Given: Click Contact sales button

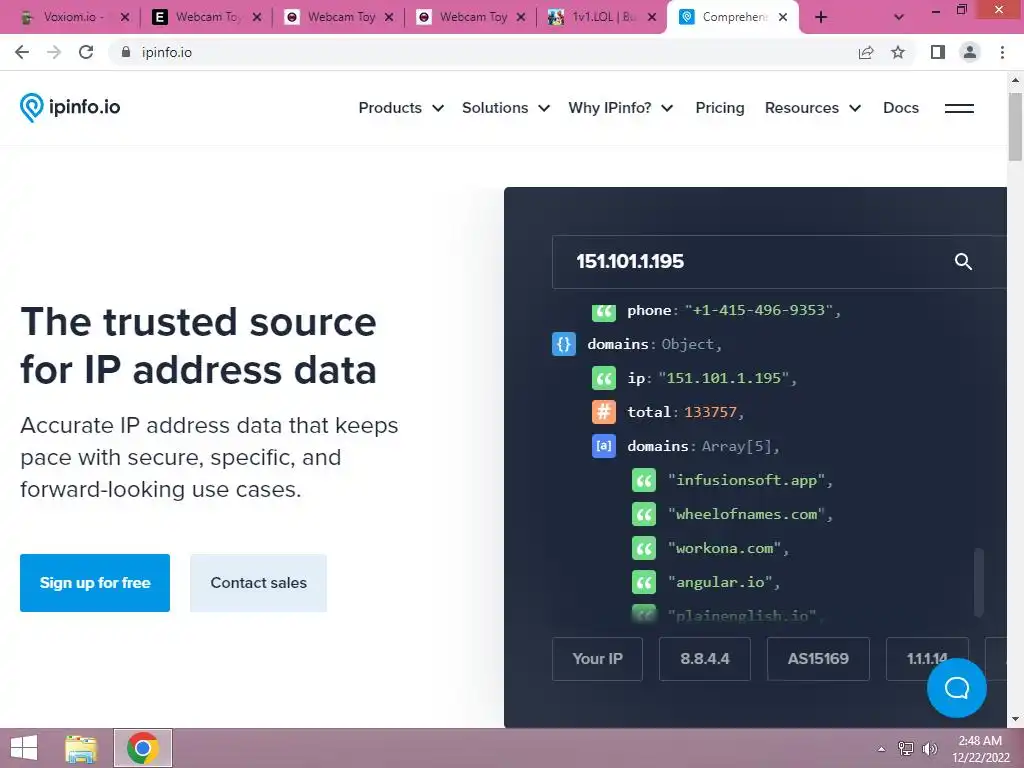Looking at the screenshot, I should point(259,583).
